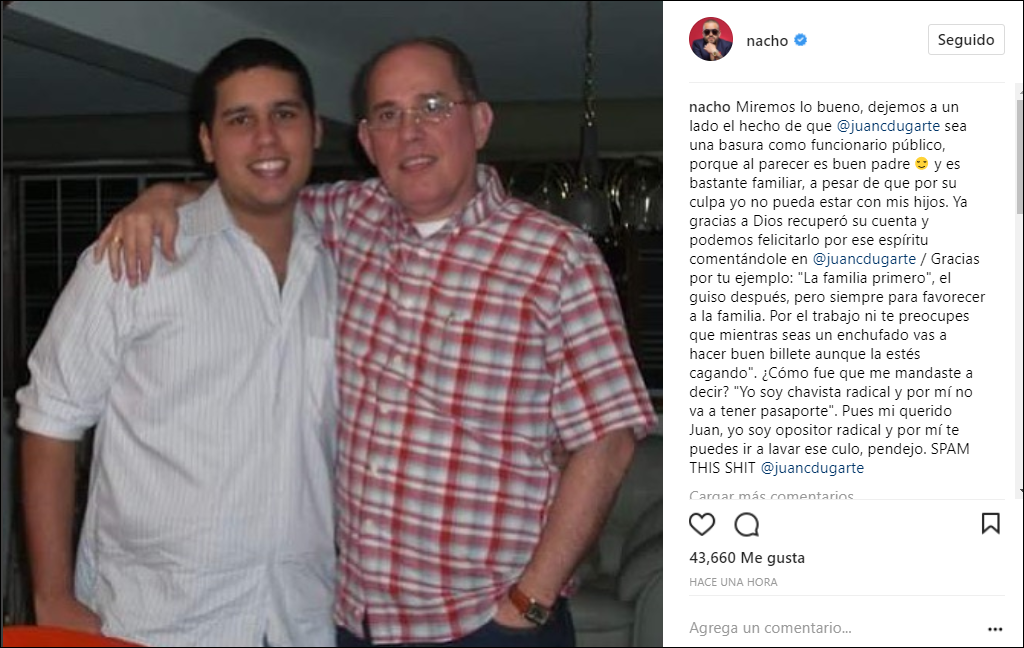The image size is (1024, 648).
Task: Click the caption scrollbar thumb
Action: click(x=1020, y=157)
